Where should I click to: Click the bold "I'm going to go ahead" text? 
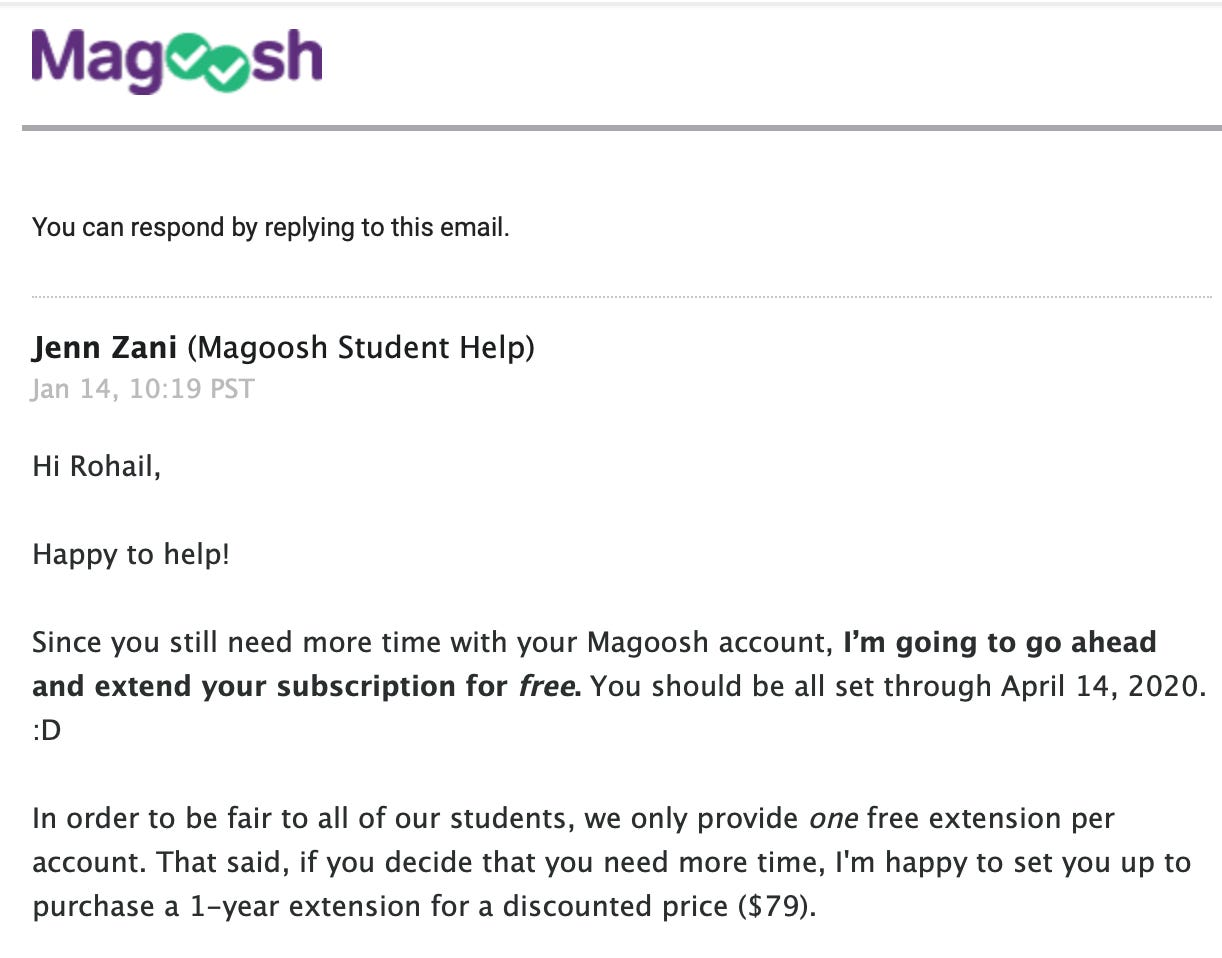[x=1000, y=641]
